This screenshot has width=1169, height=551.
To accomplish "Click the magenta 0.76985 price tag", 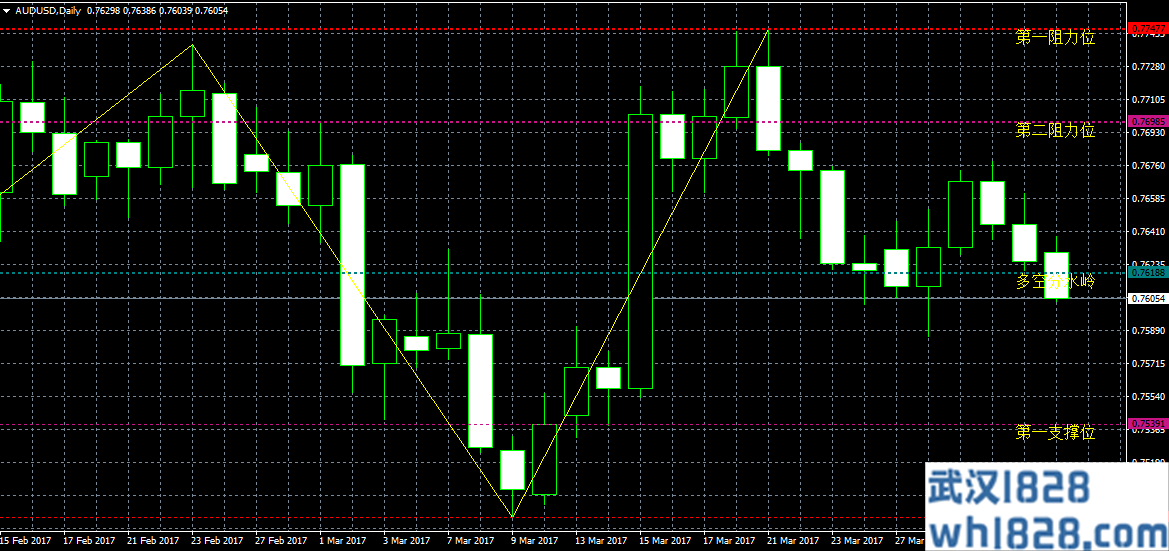I will 1147,122.
